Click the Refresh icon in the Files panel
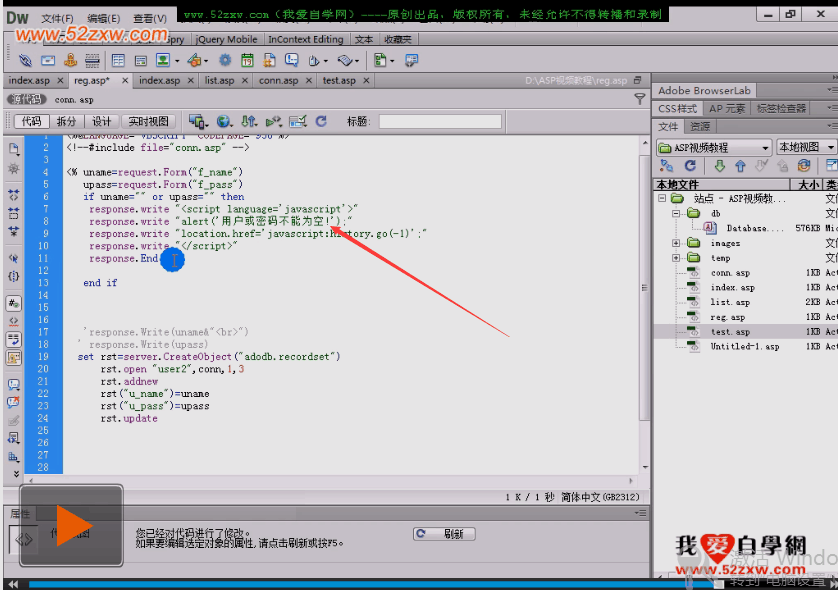 point(690,166)
